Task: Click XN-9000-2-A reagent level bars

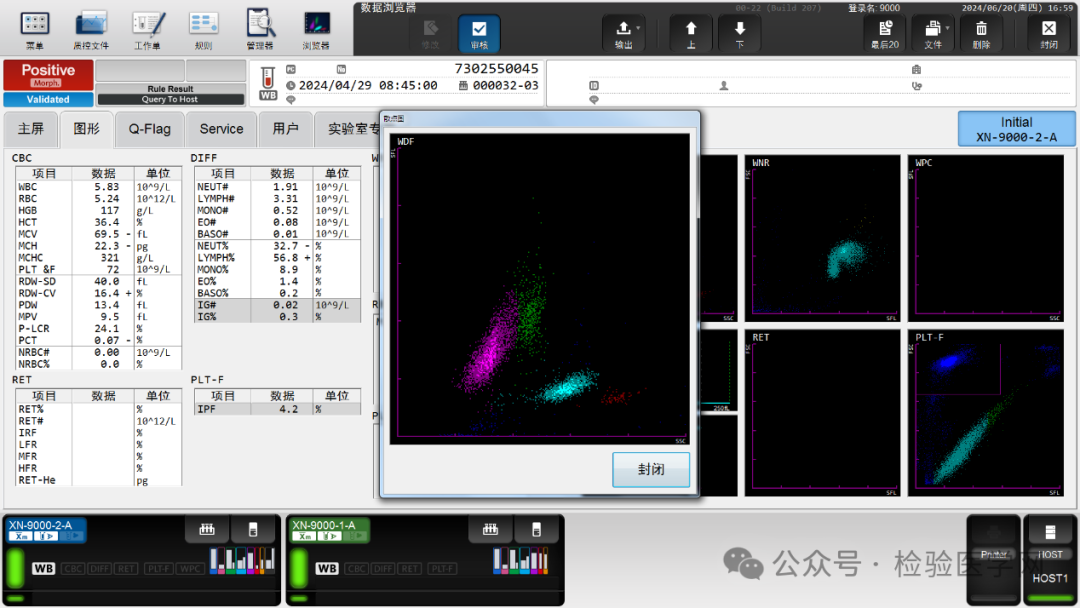Action: pyautogui.click(x=242, y=560)
